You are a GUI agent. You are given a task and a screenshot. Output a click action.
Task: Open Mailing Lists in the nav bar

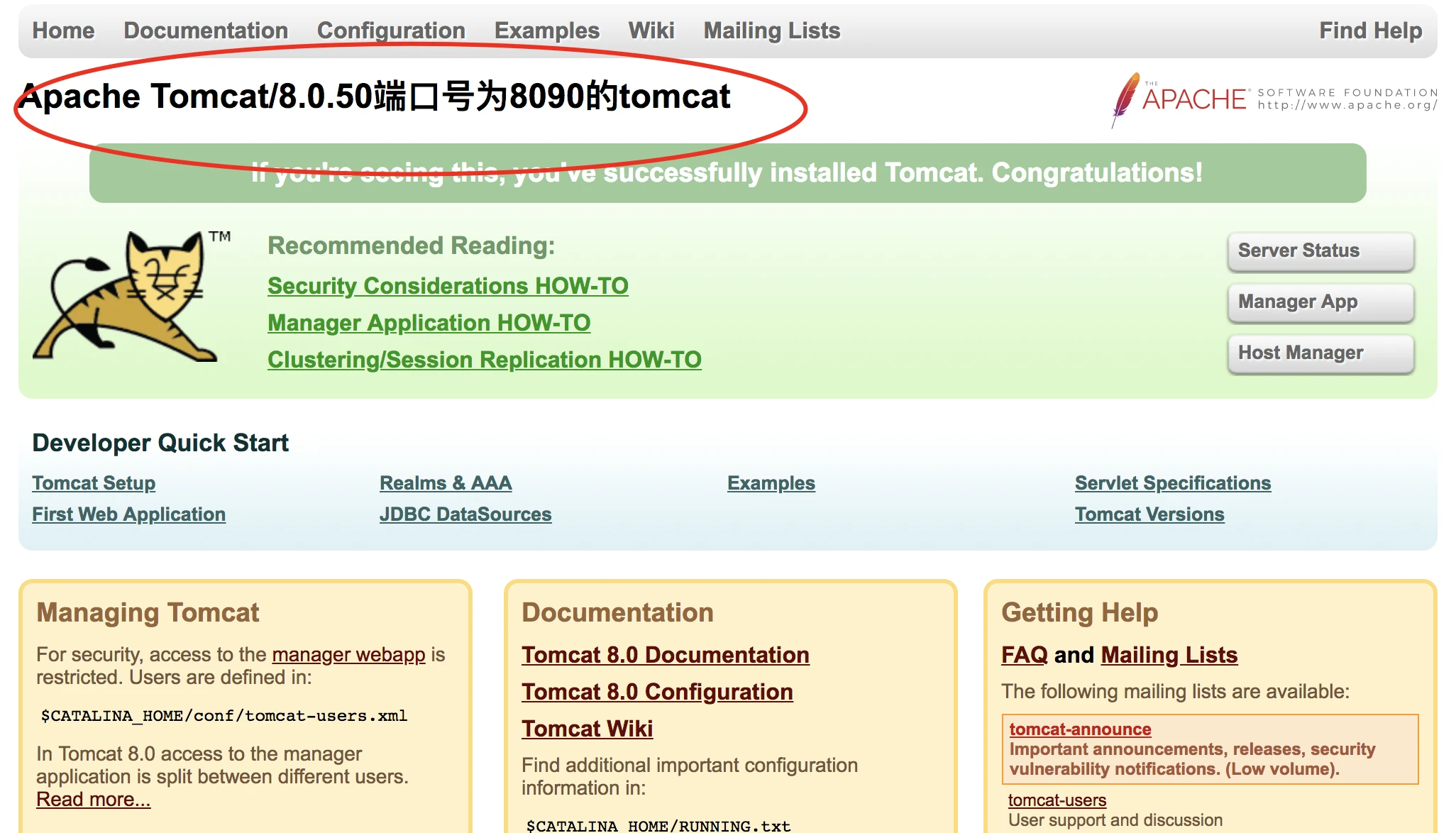[771, 31]
